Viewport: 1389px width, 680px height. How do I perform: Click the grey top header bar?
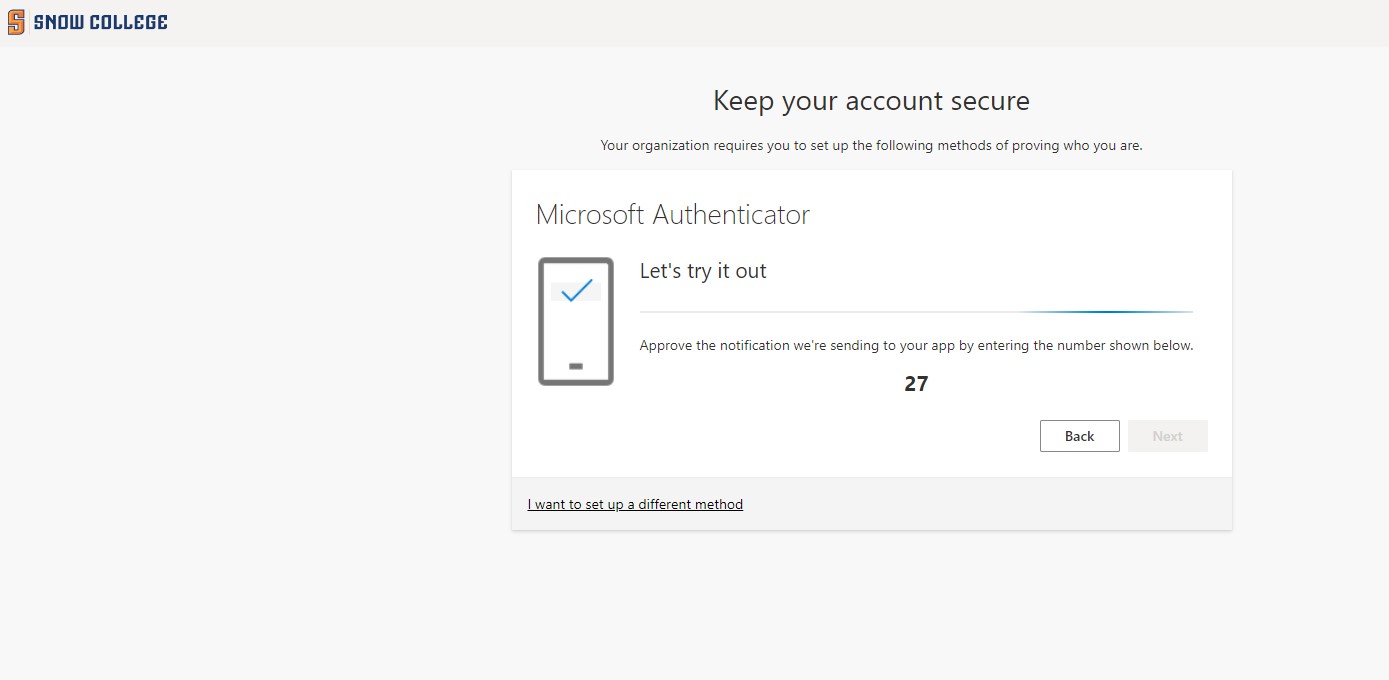[x=700, y=22]
